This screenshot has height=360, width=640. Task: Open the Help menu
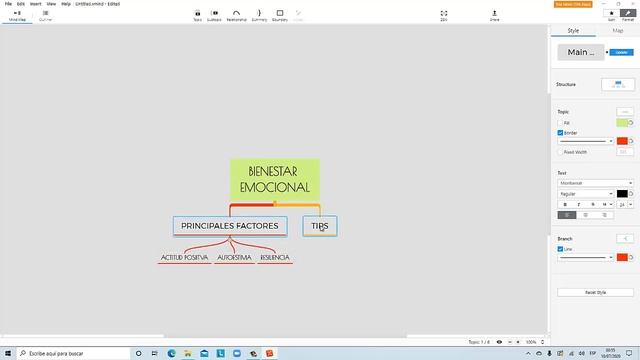coord(66,4)
